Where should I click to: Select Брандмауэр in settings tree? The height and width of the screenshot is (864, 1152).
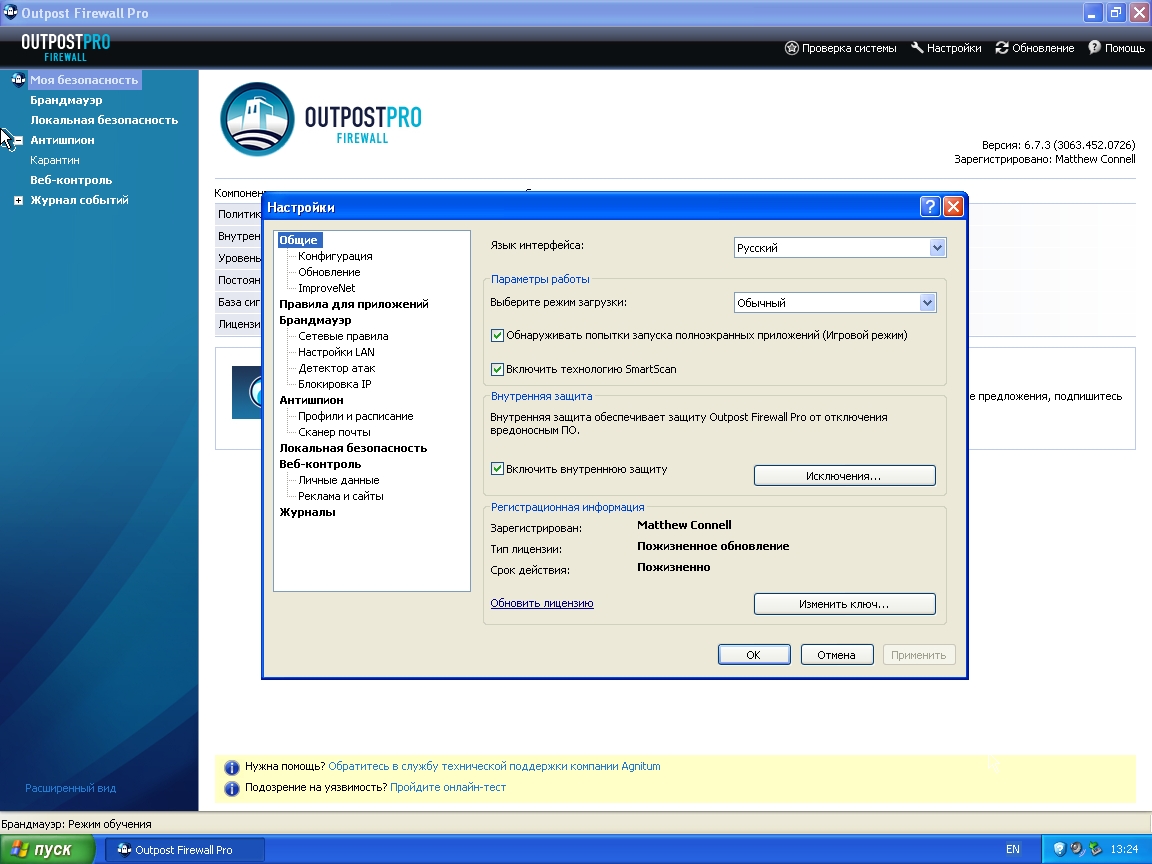315,320
